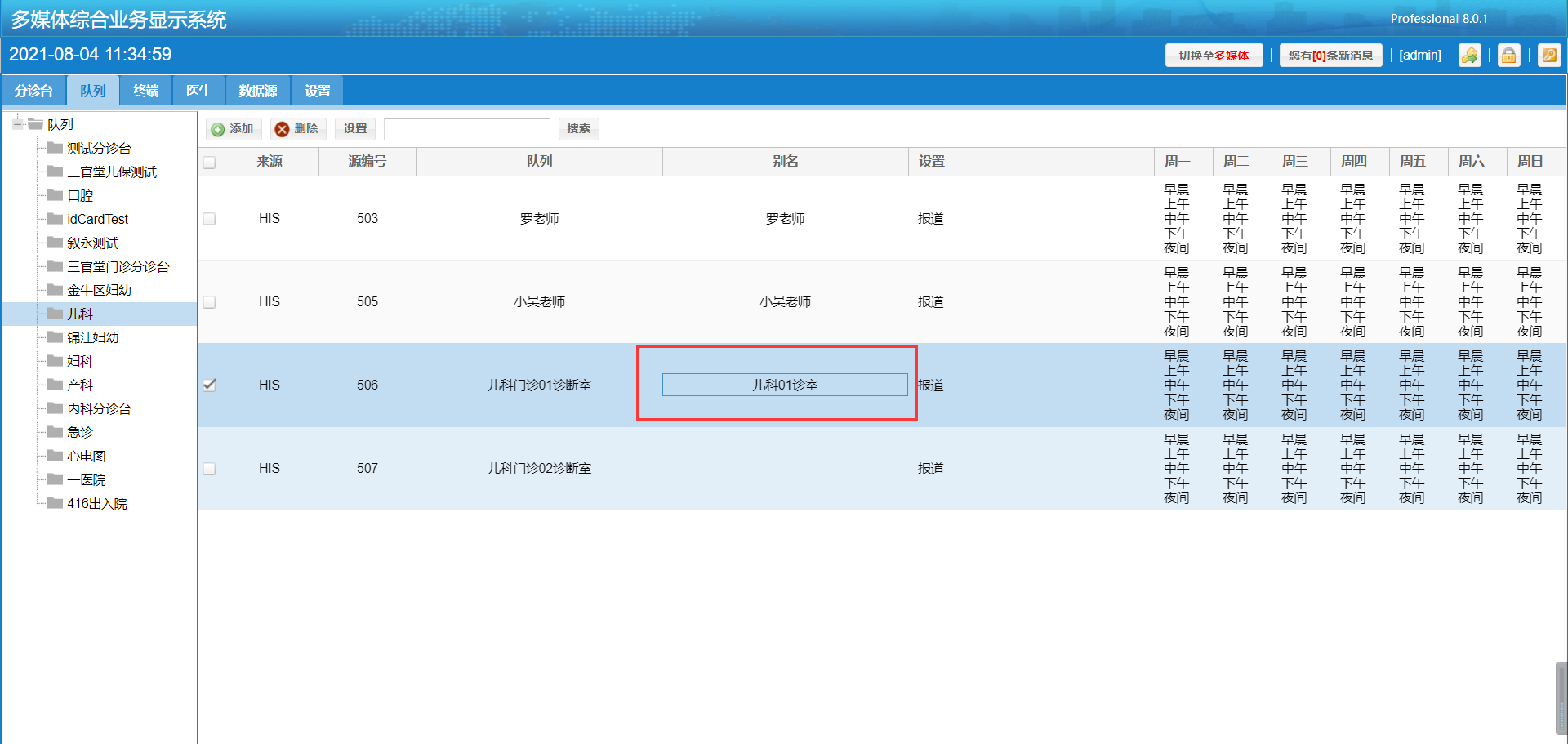The image size is (1568, 744).
Task: Click the 您有[0]条新消息 button
Action: click(1330, 56)
